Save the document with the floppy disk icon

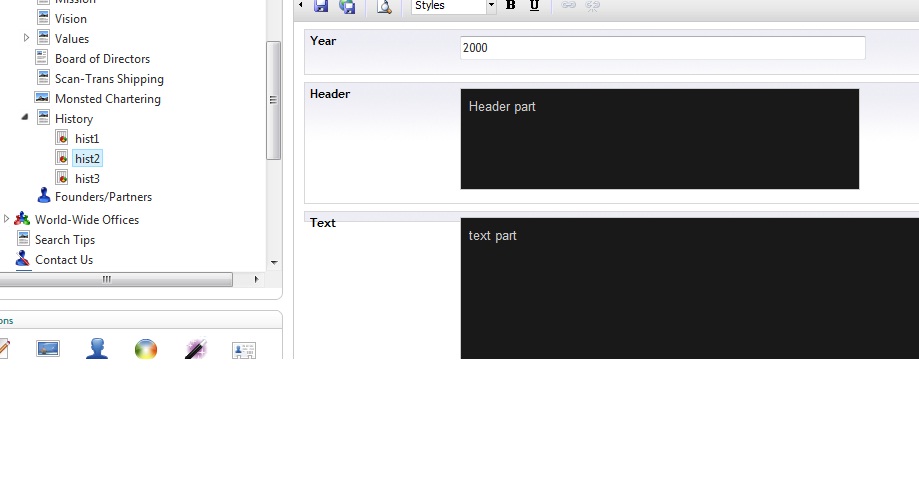tap(321, 6)
